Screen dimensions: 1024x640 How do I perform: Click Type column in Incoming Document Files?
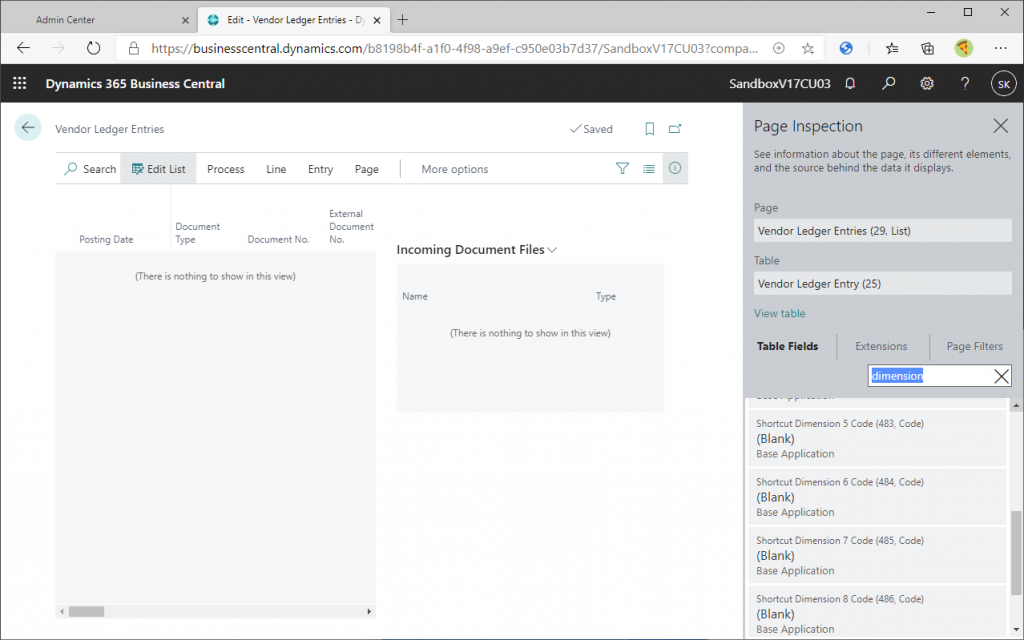click(605, 296)
